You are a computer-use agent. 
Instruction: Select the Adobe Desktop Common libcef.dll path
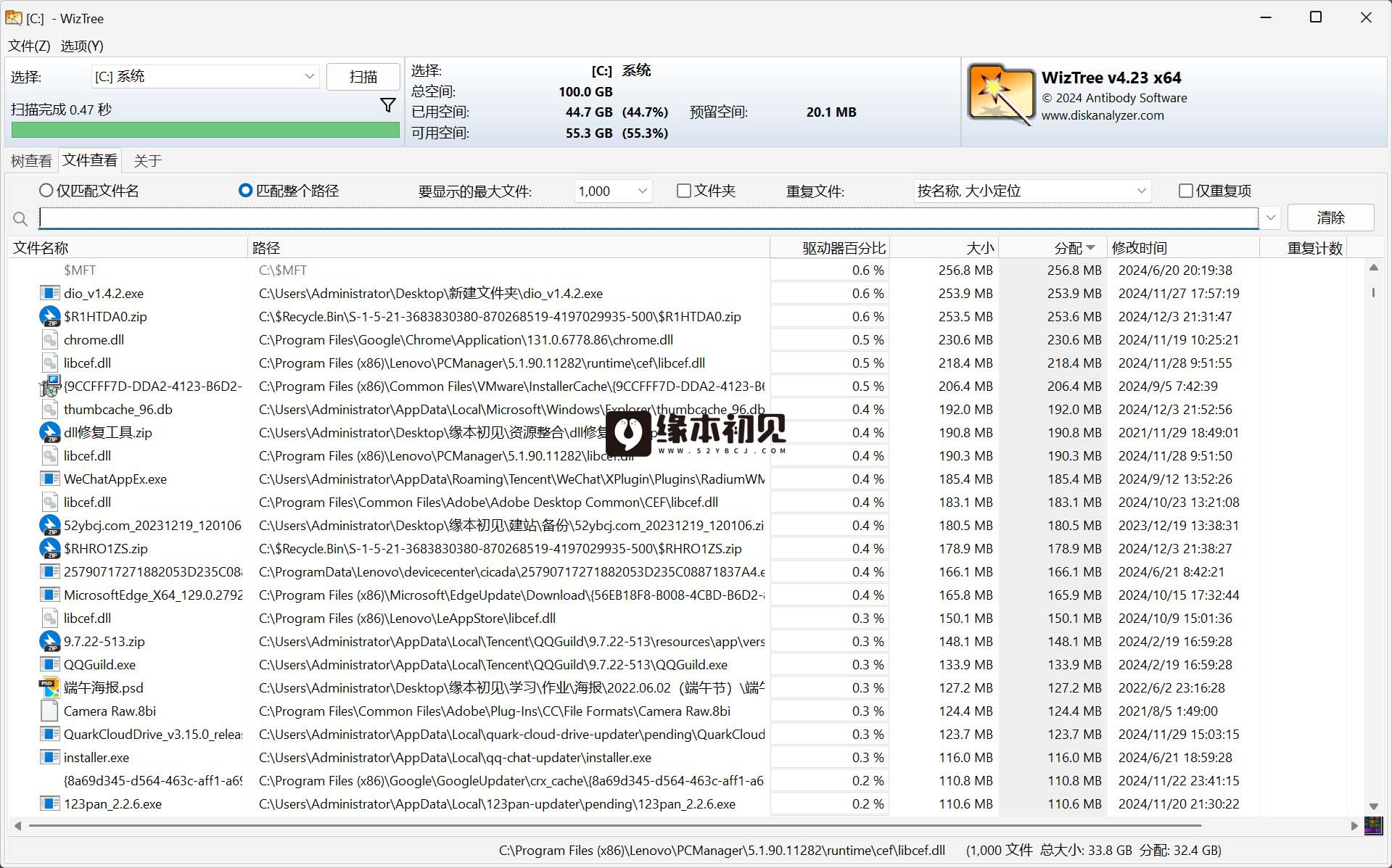(x=488, y=502)
